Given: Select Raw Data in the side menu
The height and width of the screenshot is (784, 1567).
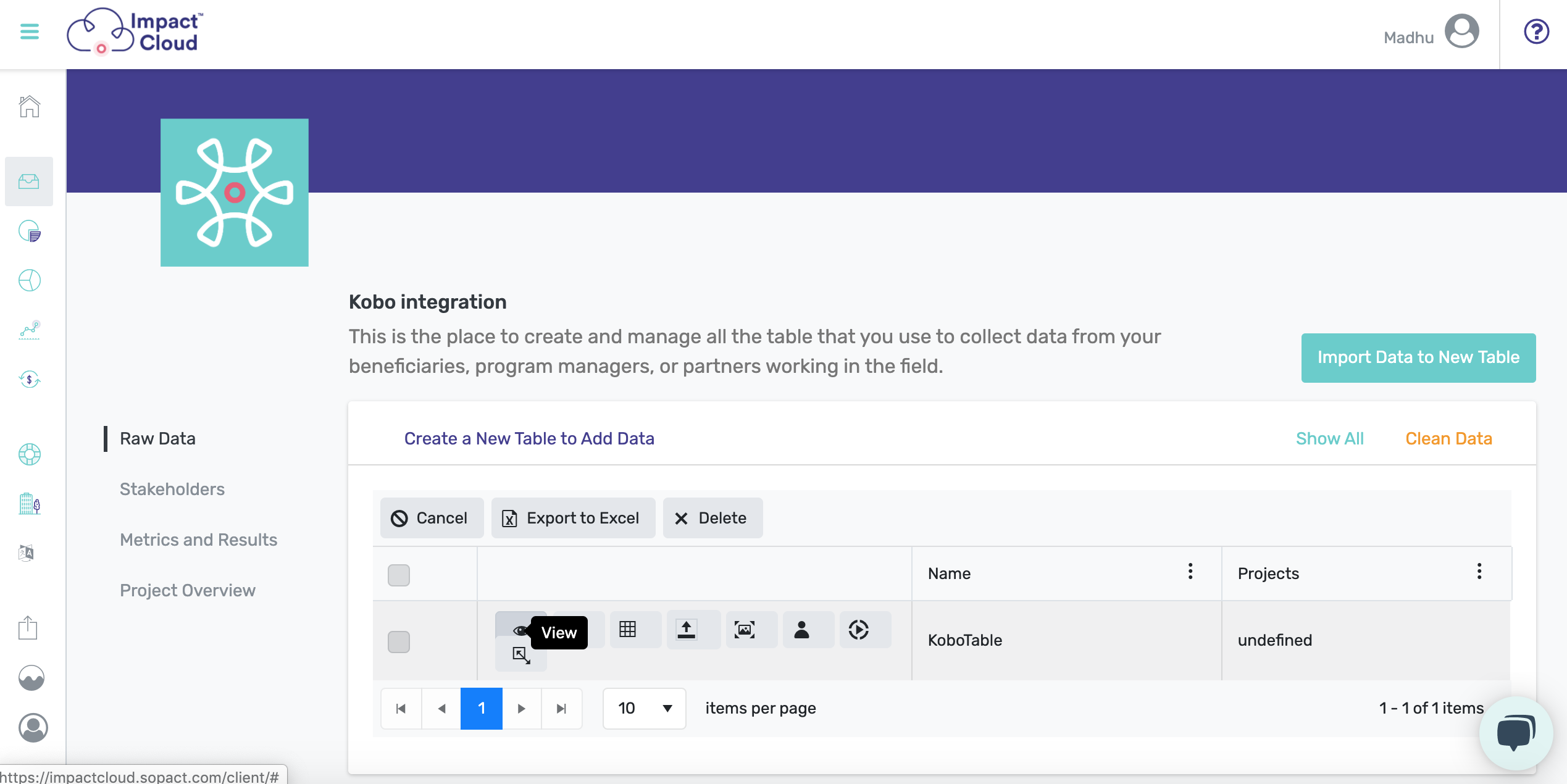Looking at the screenshot, I should point(157,439).
